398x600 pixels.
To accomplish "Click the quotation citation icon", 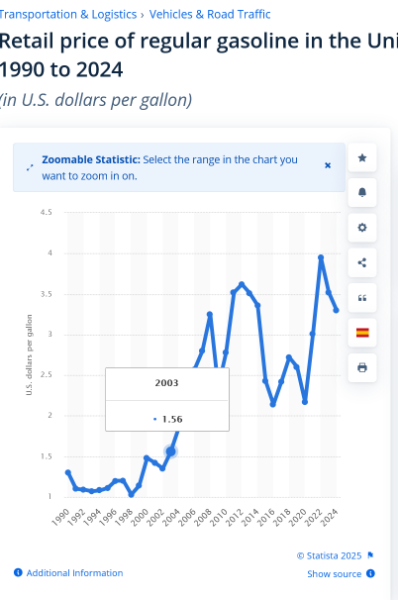I will [x=362, y=298].
